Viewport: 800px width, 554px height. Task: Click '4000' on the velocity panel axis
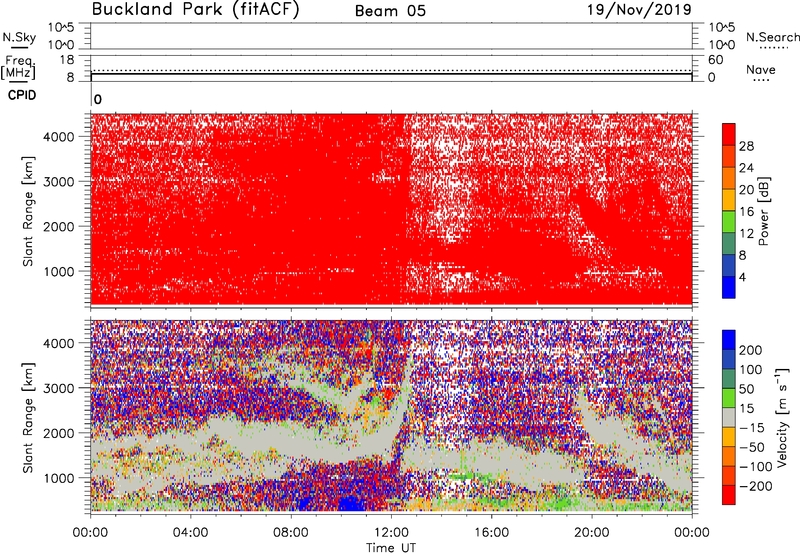(59, 343)
